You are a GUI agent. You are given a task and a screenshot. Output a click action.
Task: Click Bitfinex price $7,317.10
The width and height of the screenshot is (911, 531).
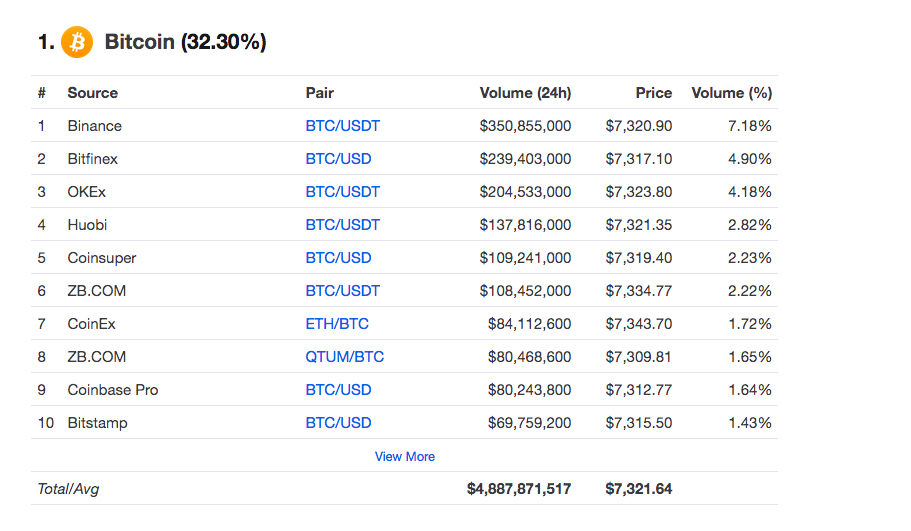[x=639, y=159]
